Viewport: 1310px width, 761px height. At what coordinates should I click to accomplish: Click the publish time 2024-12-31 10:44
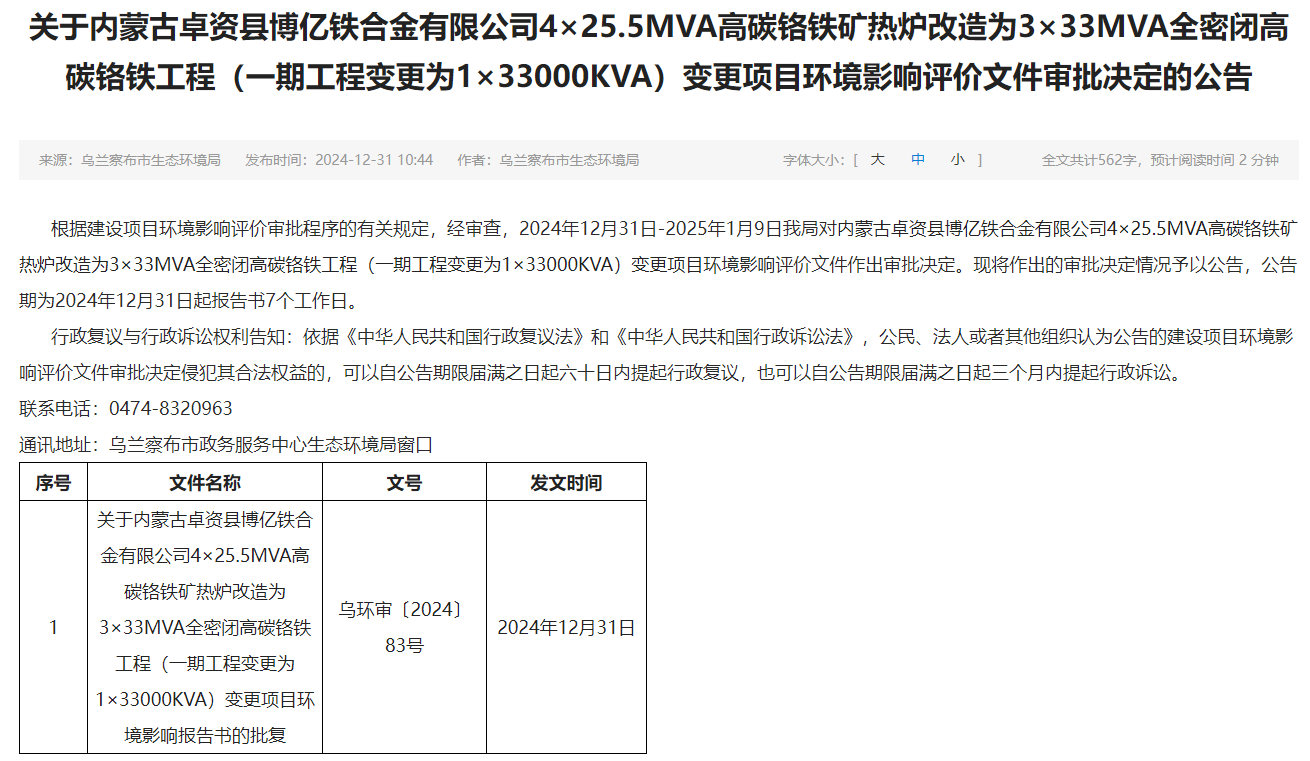coord(339,160)
